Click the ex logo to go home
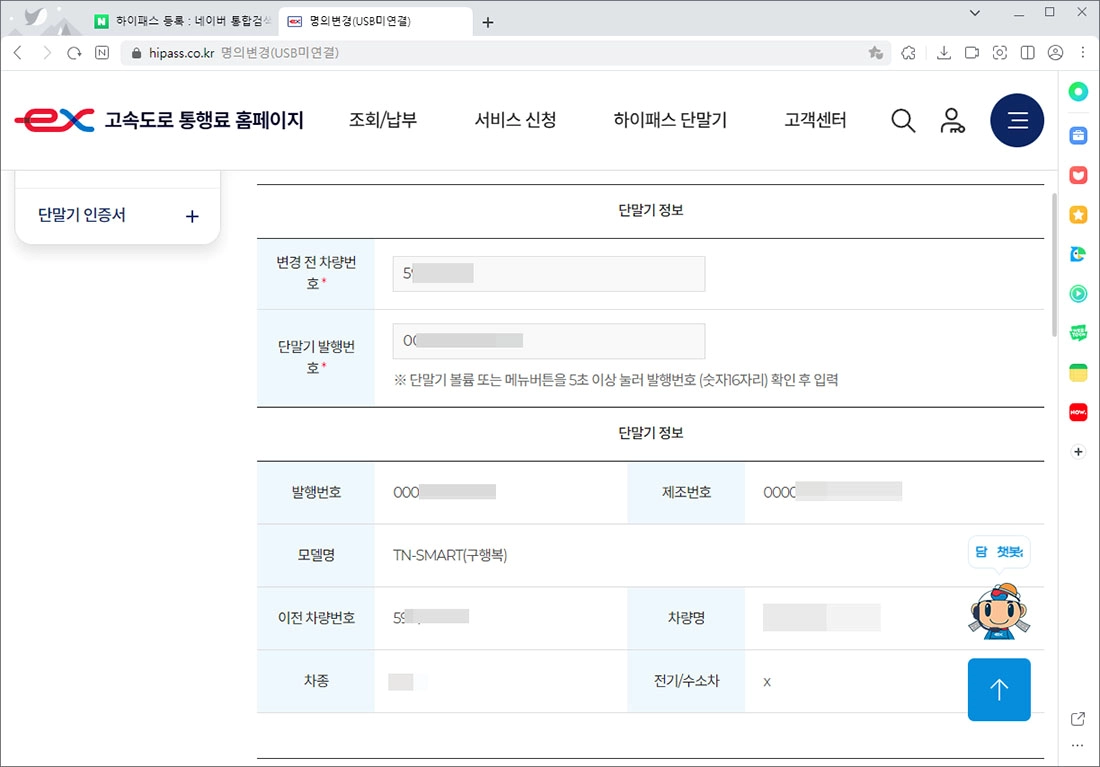 (52, 119)
